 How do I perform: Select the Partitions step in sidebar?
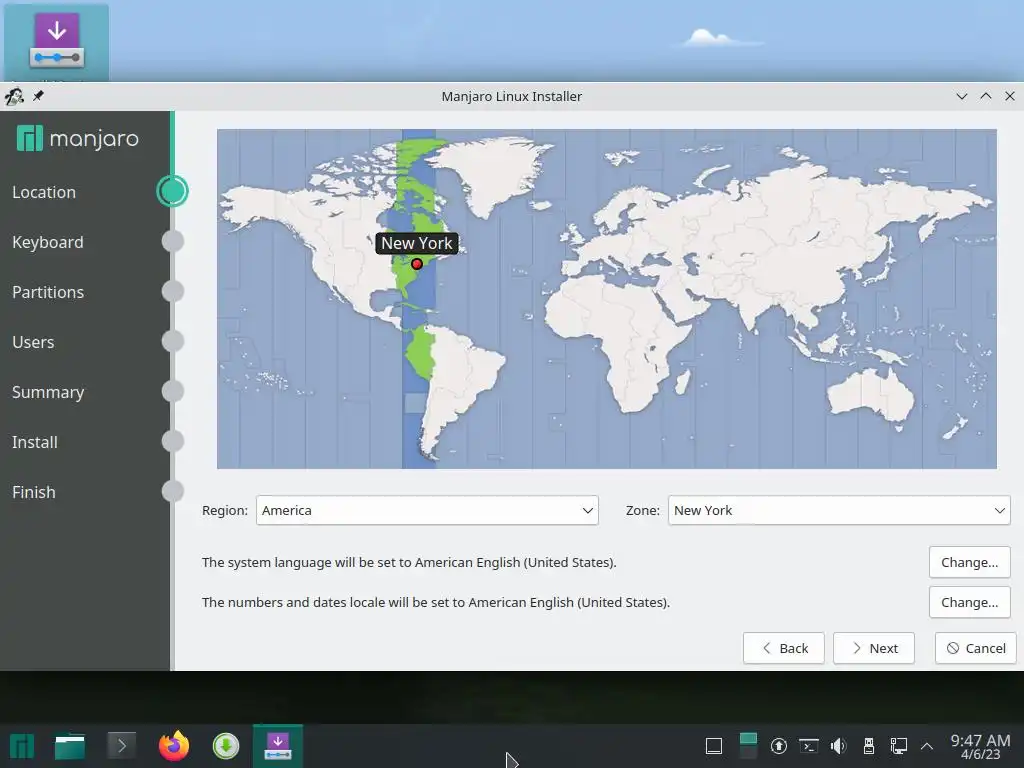[48, 292]
